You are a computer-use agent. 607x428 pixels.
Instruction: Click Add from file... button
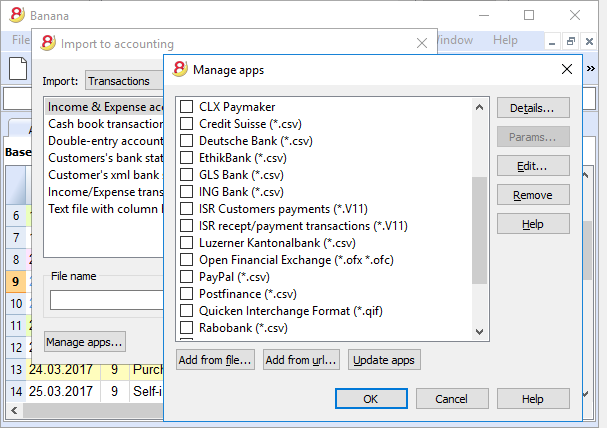point(215,360)
